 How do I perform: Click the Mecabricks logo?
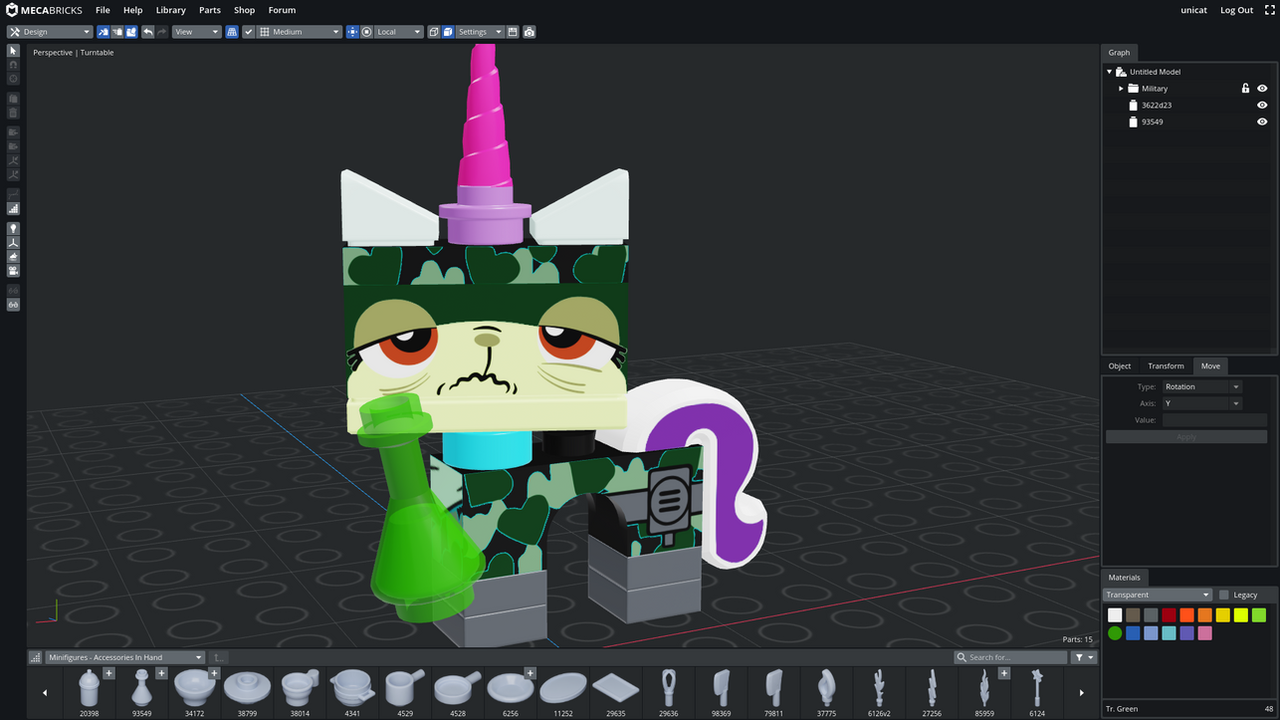coord(44,10)
